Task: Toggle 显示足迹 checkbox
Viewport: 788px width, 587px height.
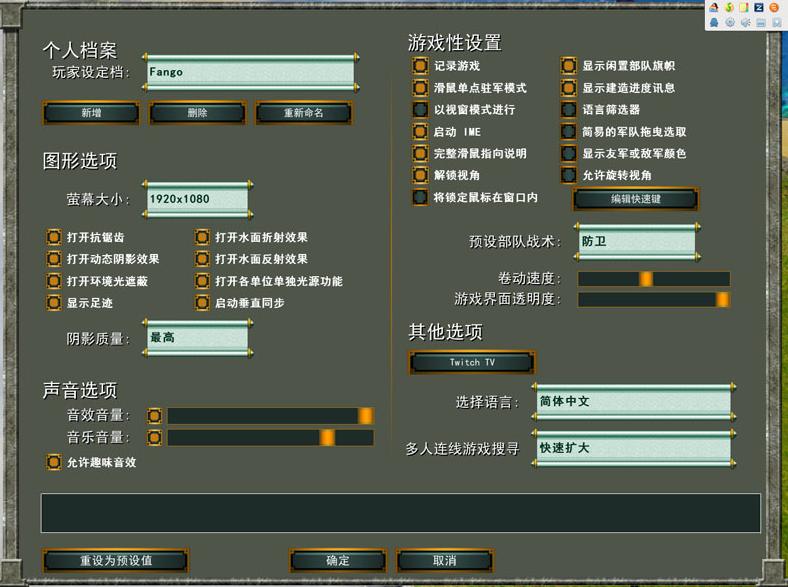Action: tap(54, 303)
